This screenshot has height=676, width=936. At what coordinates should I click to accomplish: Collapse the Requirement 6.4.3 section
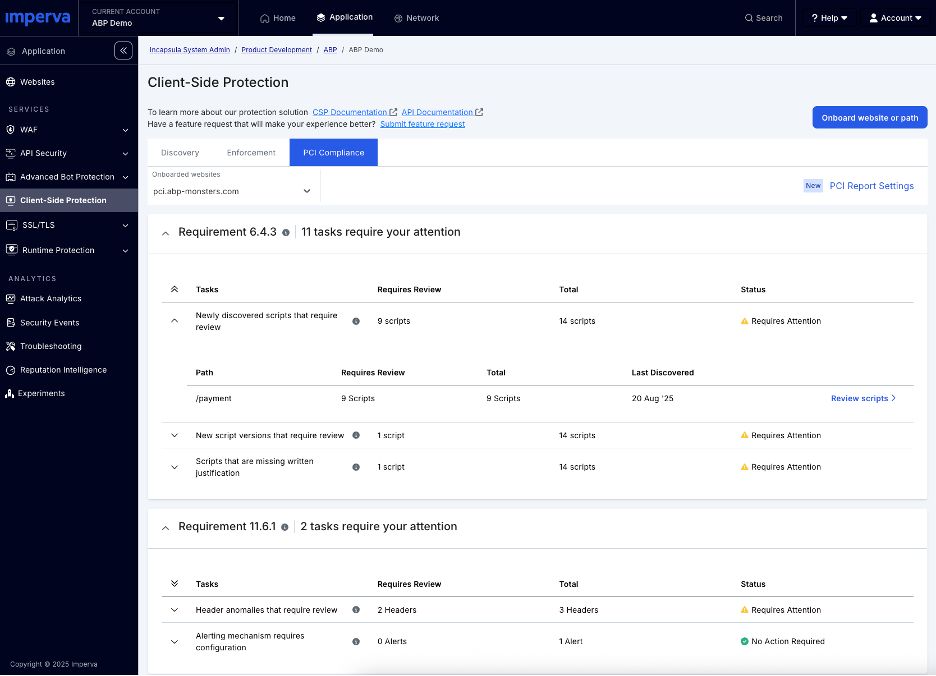click(165, 232)
